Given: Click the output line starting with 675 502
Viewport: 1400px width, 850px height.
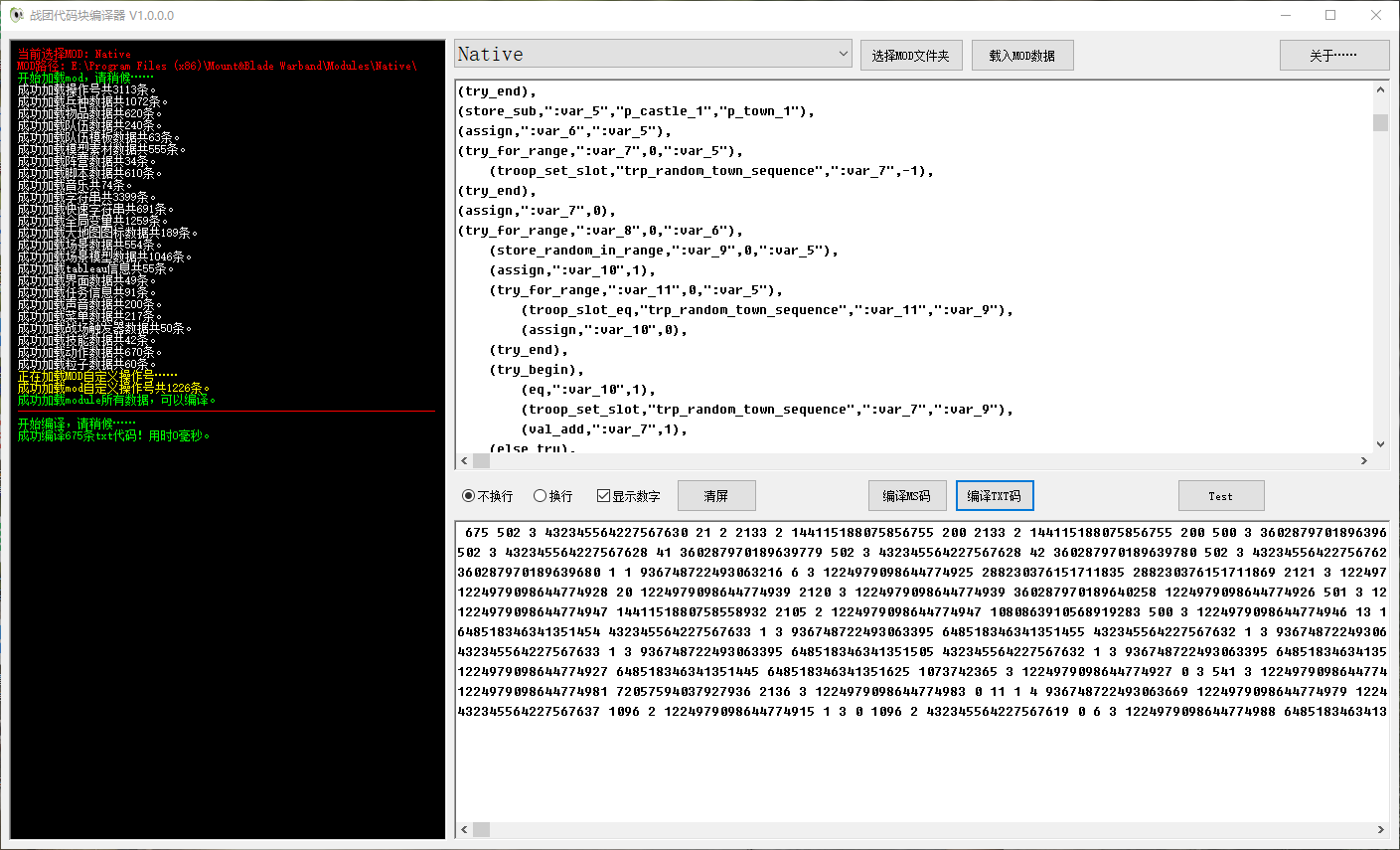Looking at the screenshot, I should click(x=922, y=533).
